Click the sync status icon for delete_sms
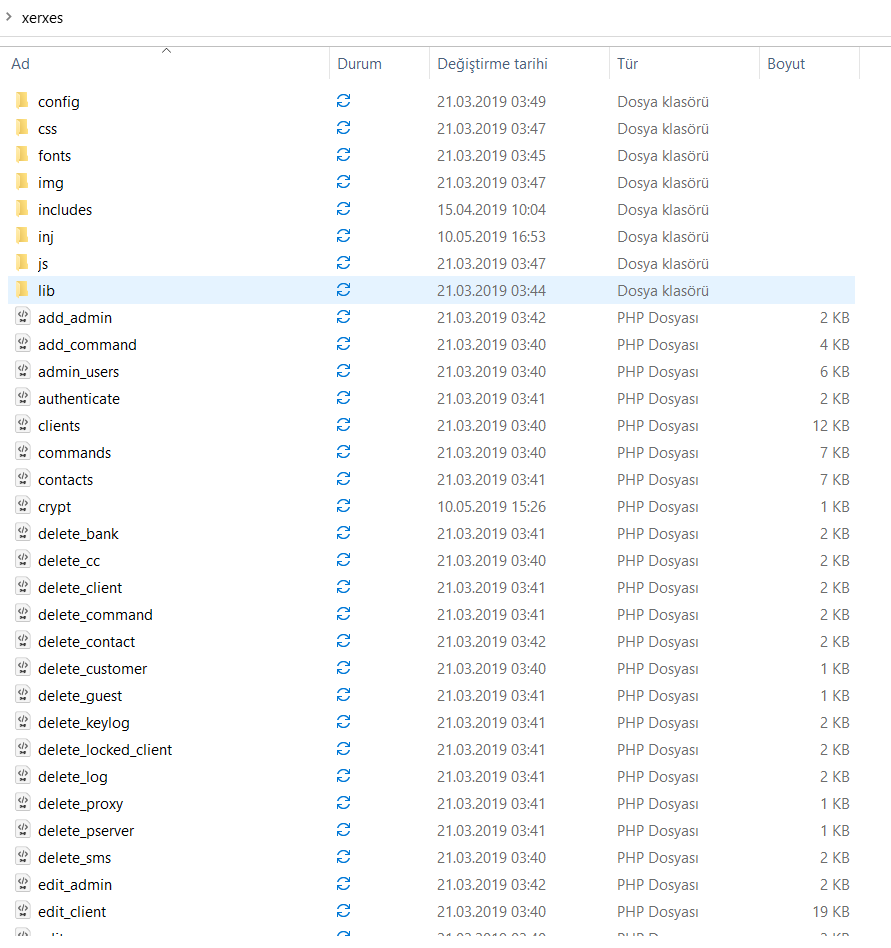The width and height of the screenshot is (891, 948). pyautogui.click(x=343, y=857)
